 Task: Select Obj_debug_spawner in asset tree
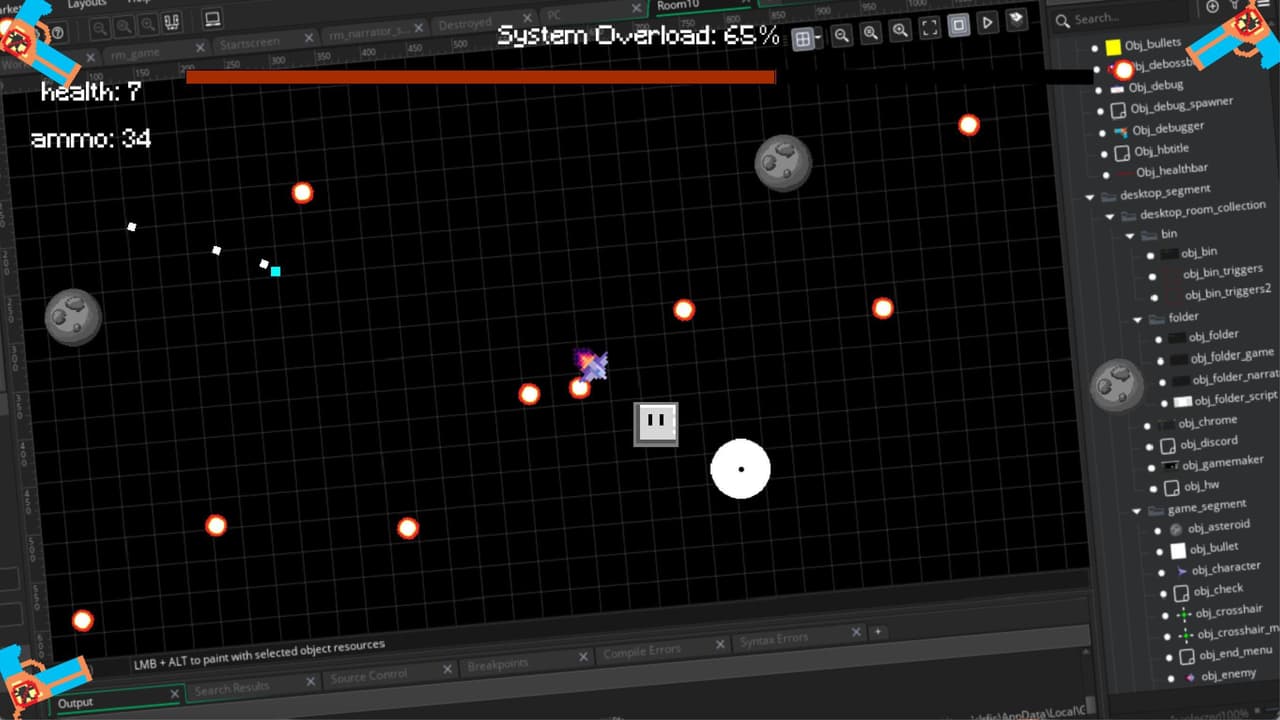coord(1182,105)
